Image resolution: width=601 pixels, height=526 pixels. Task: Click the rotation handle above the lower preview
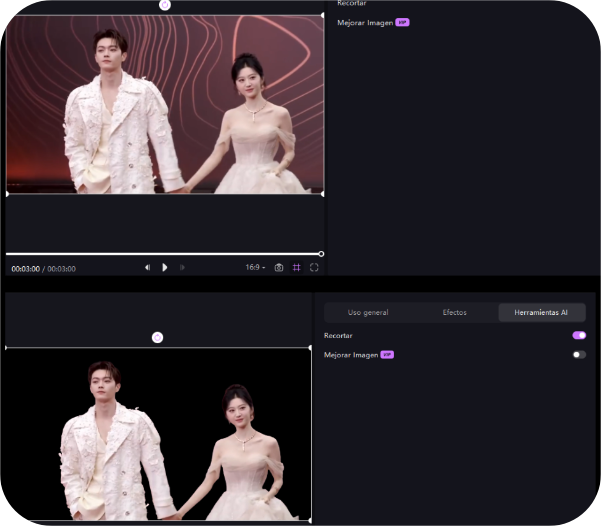(157, 337)
